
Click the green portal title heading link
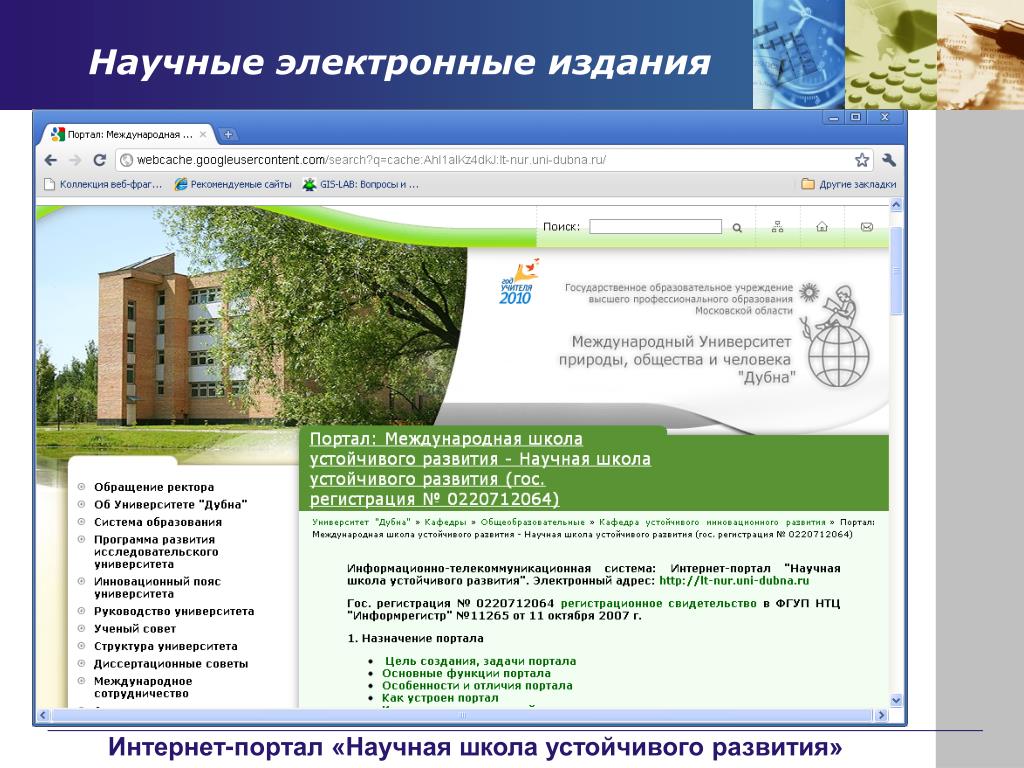click(x=480, y=469)
